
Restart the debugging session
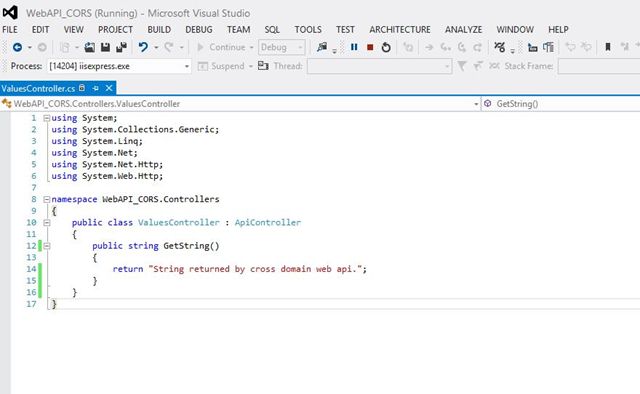point(386,47)
